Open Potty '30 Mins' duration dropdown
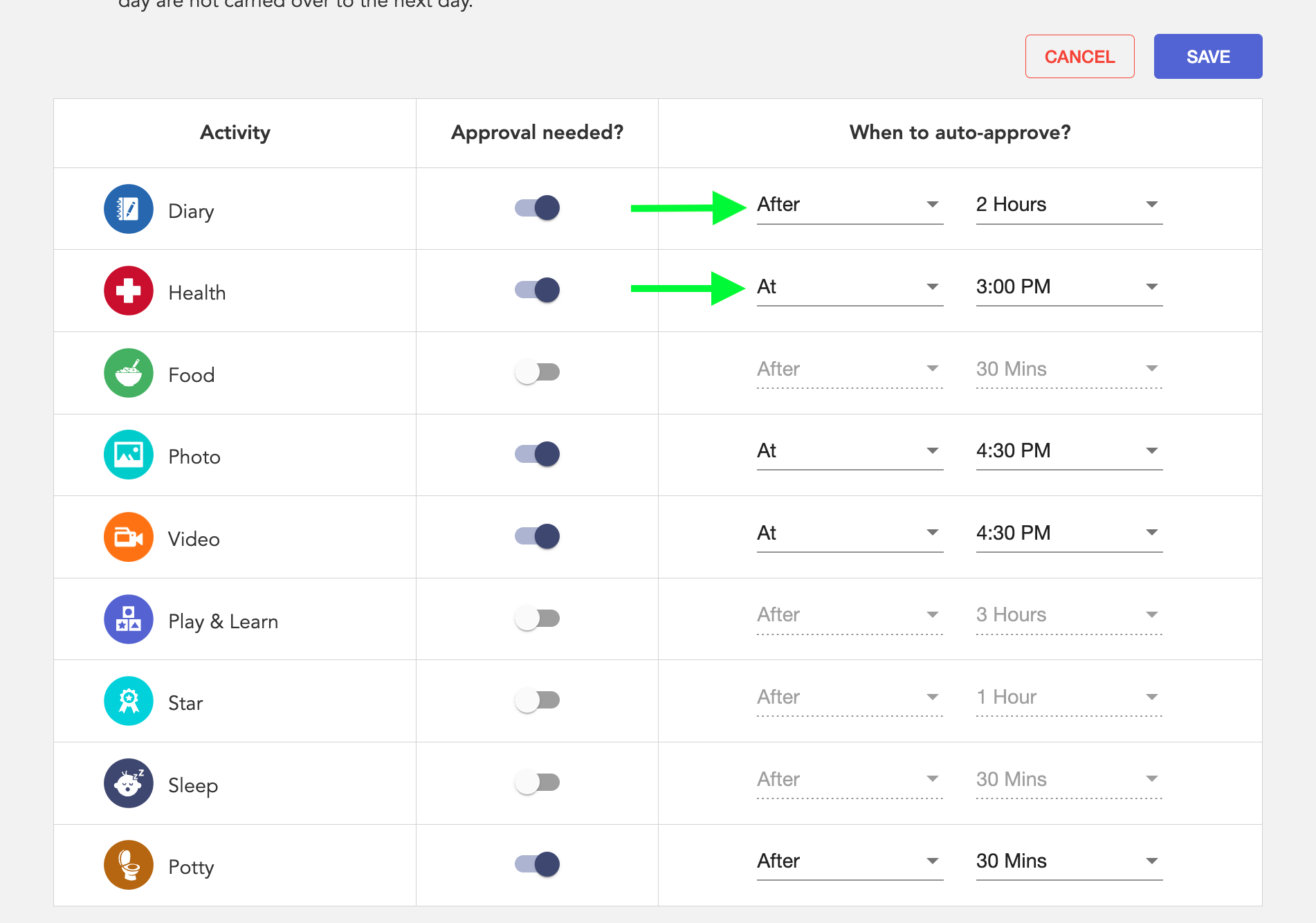 coord(1069,861)
